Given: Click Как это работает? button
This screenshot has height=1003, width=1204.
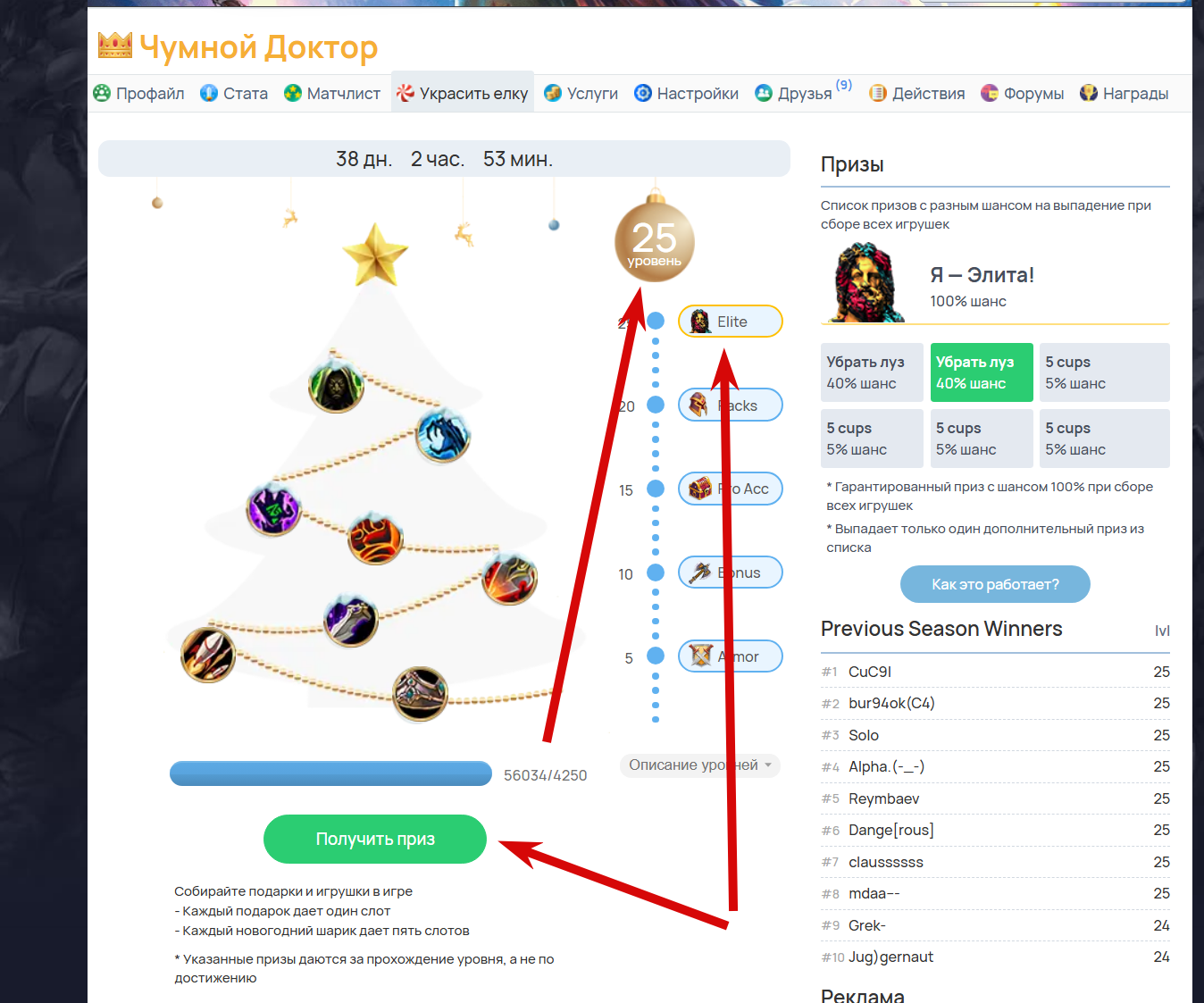Looking at the screenshot, I should [x=995, y=584].
